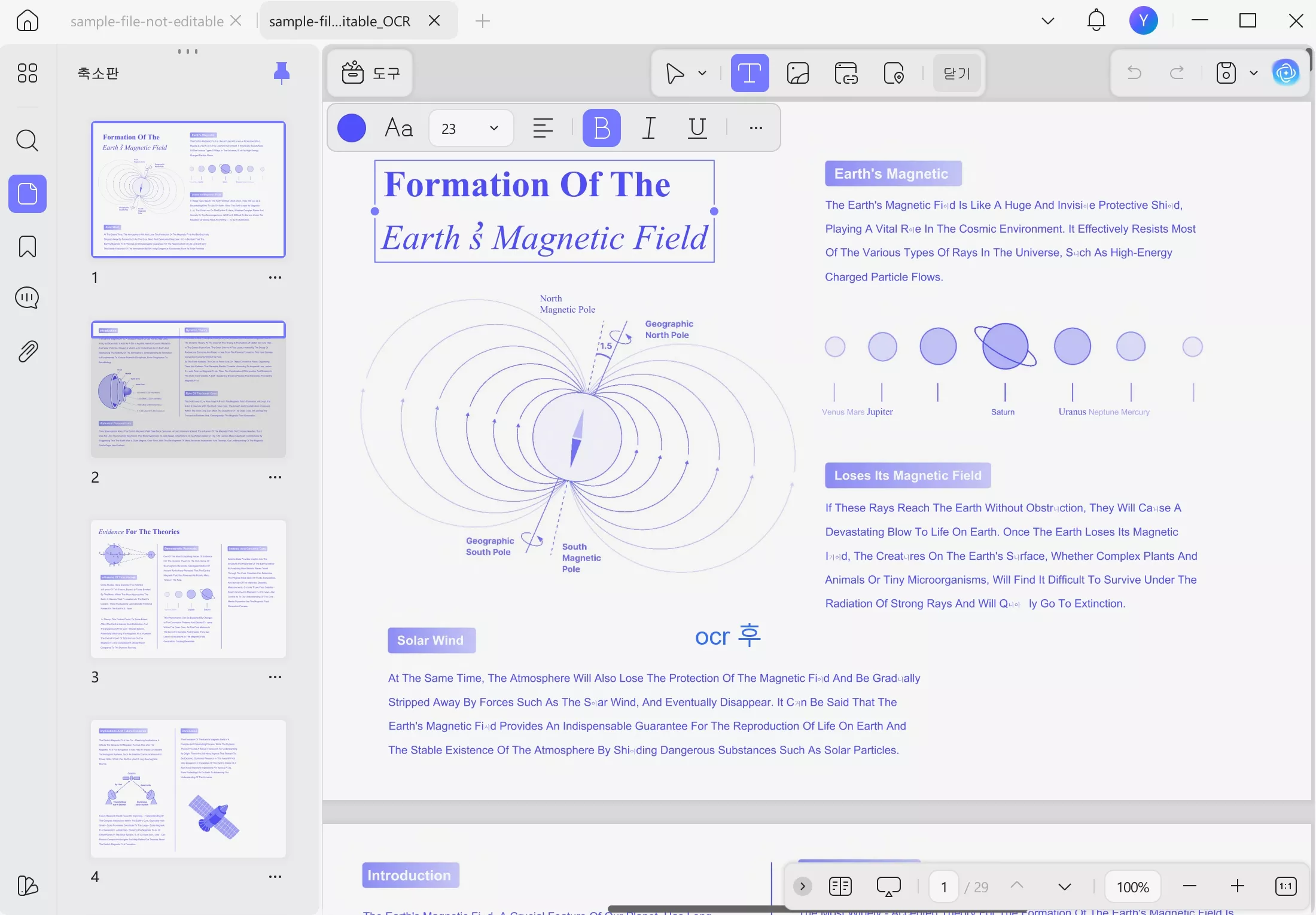Open the blue text color swatch
The width and height of the screenshot is (1316, 915).
pos(352,128)
